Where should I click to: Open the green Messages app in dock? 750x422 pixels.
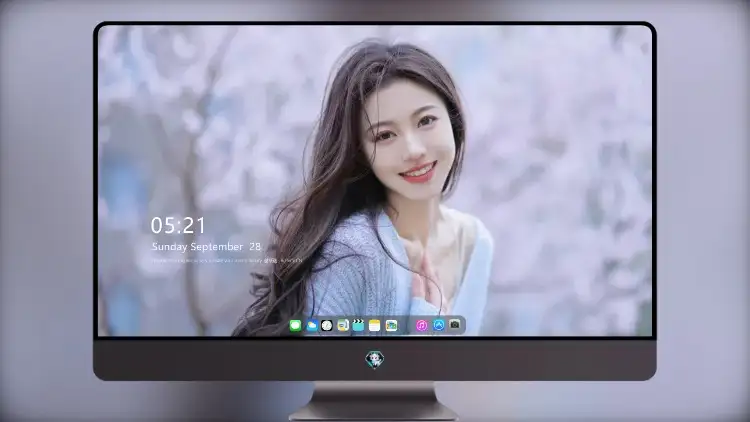(x=295, y=326)
